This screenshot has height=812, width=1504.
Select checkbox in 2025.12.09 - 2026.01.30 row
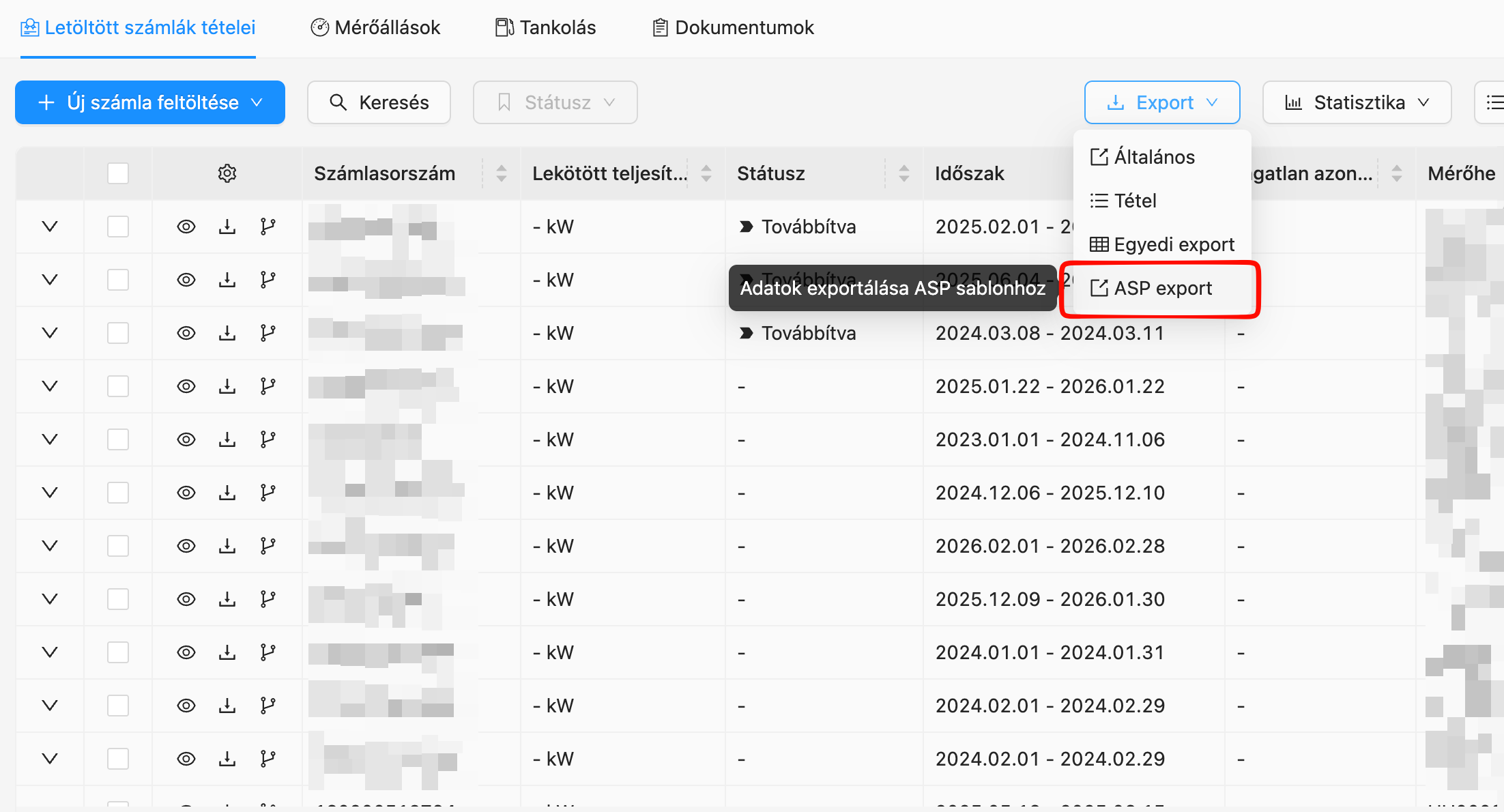pos(118,599)
